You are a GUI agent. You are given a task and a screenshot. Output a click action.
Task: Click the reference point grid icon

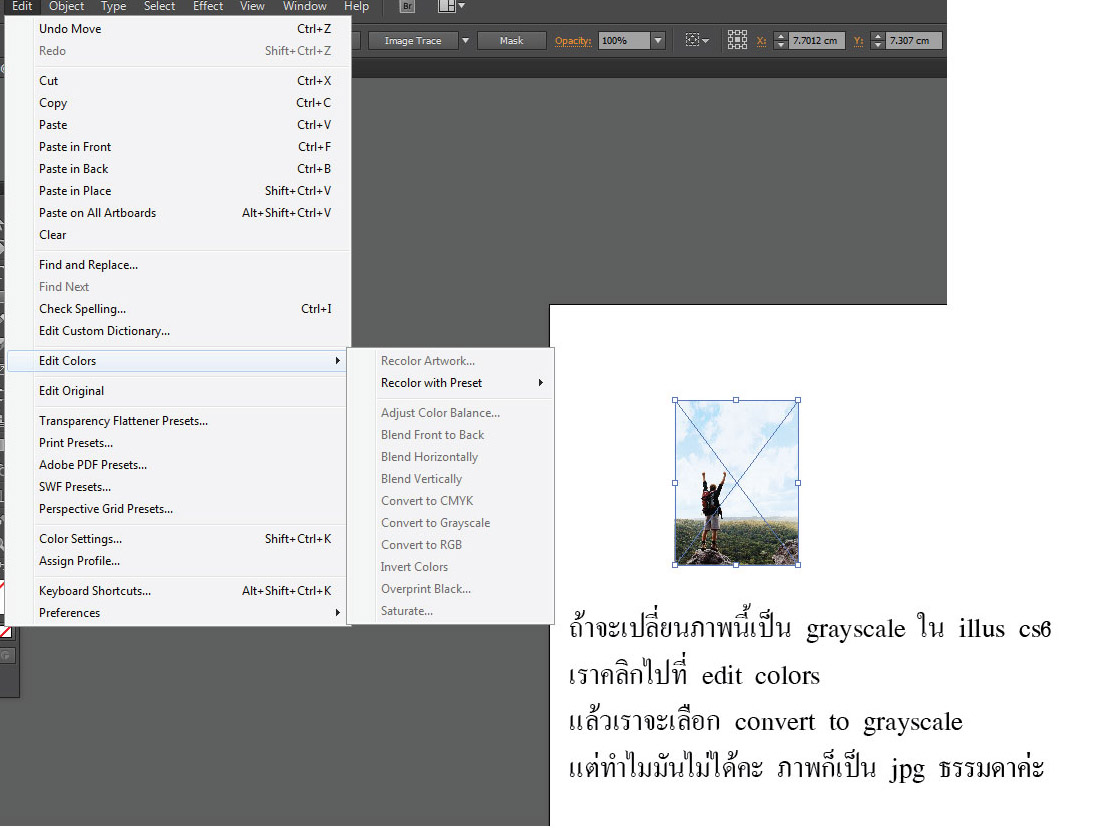tap(737, 40)
